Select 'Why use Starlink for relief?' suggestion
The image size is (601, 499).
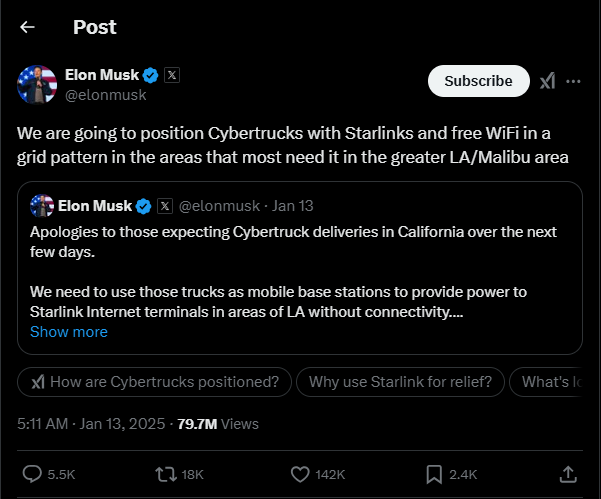tap(400, 382)
